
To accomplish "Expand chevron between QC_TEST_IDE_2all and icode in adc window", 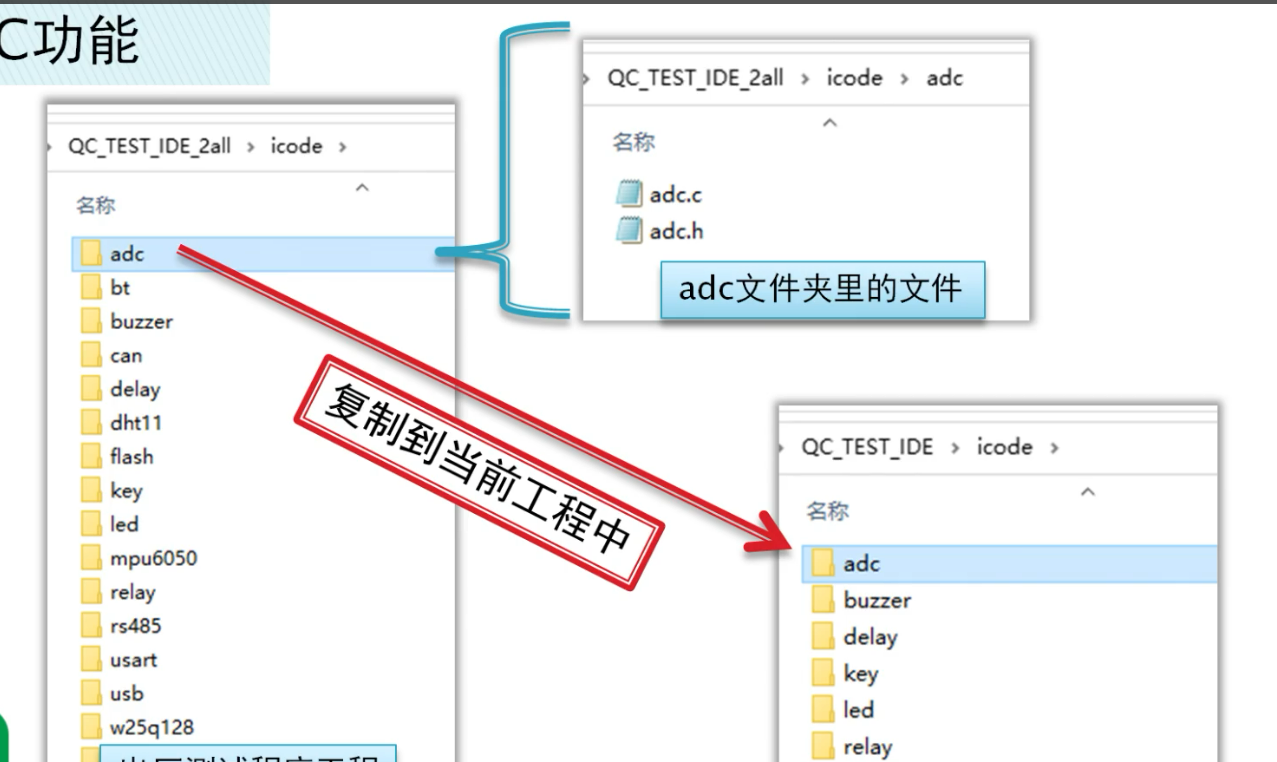I will pyautogui.click(x=806, y=79).
